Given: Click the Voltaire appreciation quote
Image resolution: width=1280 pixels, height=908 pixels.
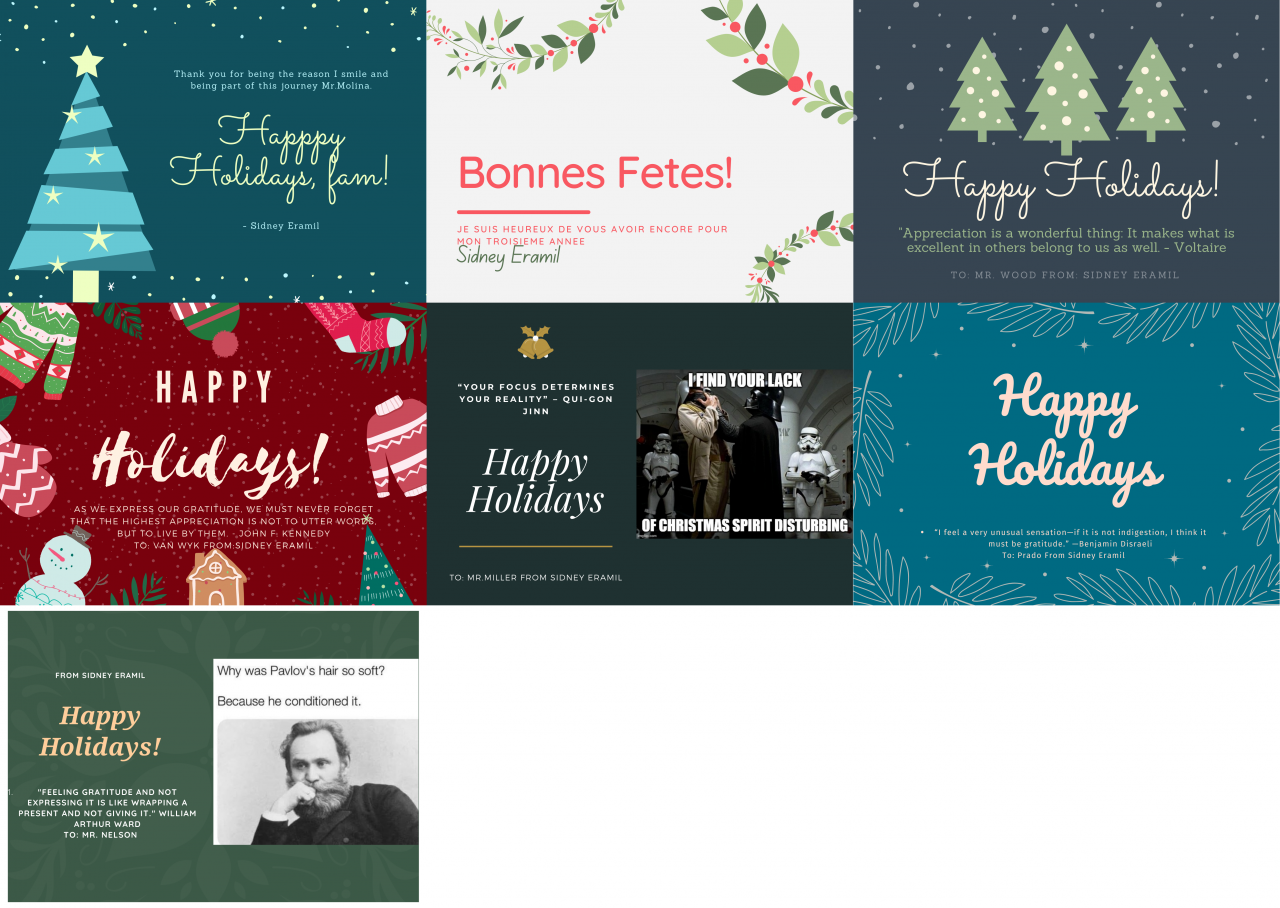Looking at the screenshot, I should pyautogui.click(x=1066, y=240).
